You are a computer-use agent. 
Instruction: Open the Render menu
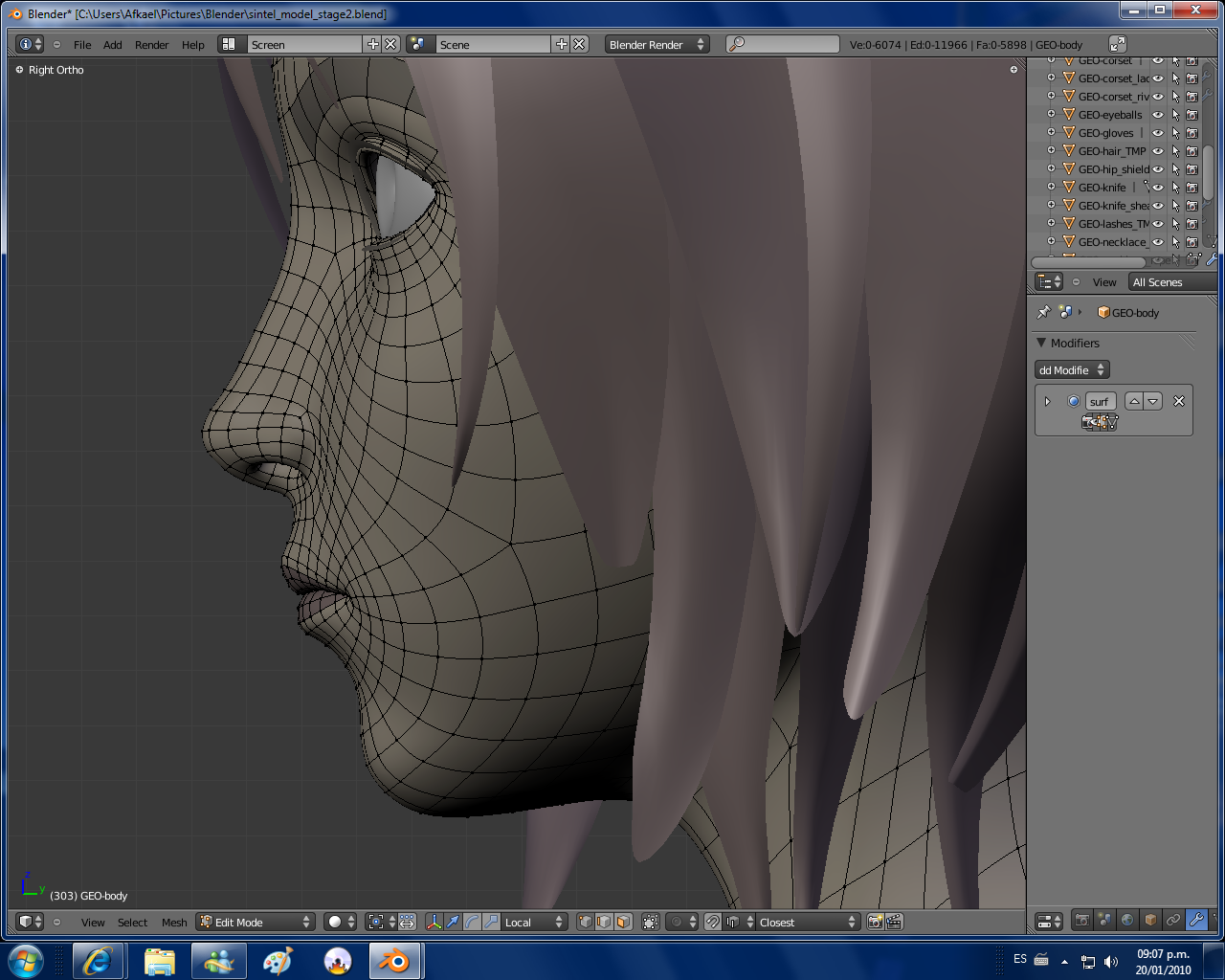coord(151,45)
